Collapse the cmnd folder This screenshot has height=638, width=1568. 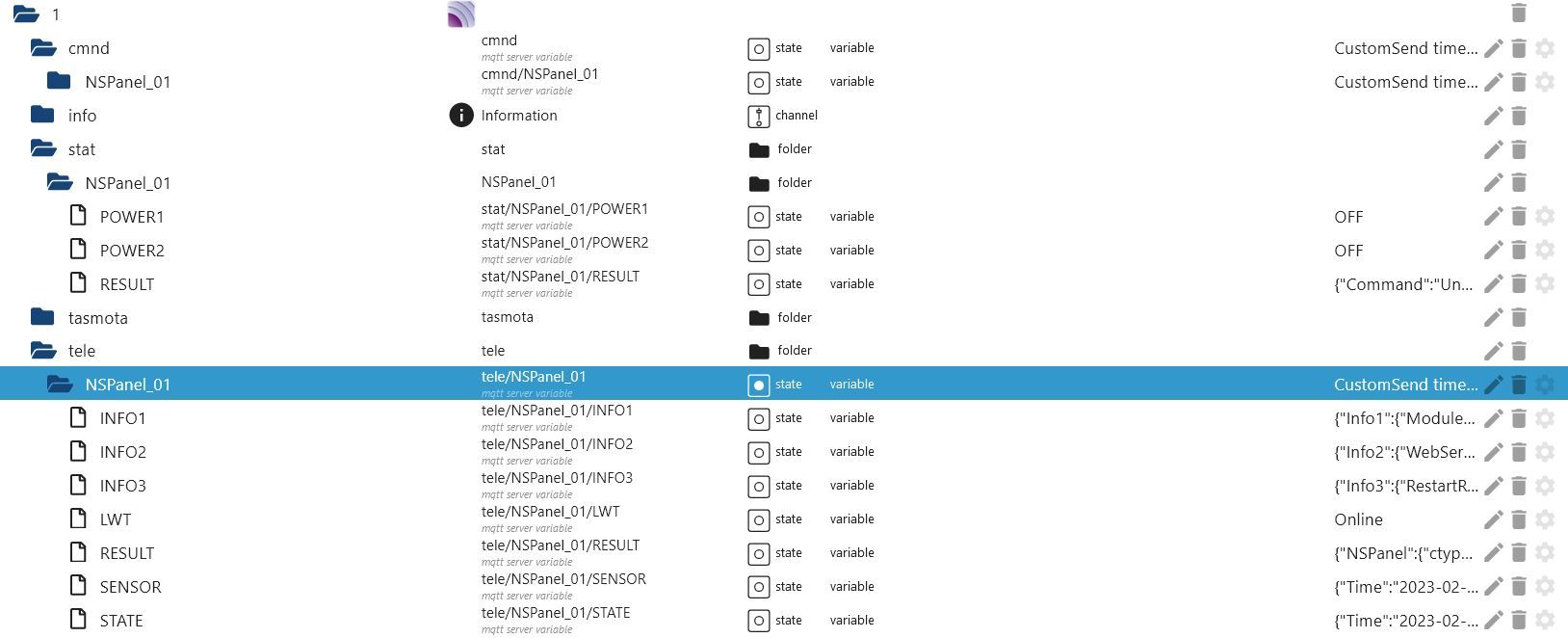click(43, 47)
